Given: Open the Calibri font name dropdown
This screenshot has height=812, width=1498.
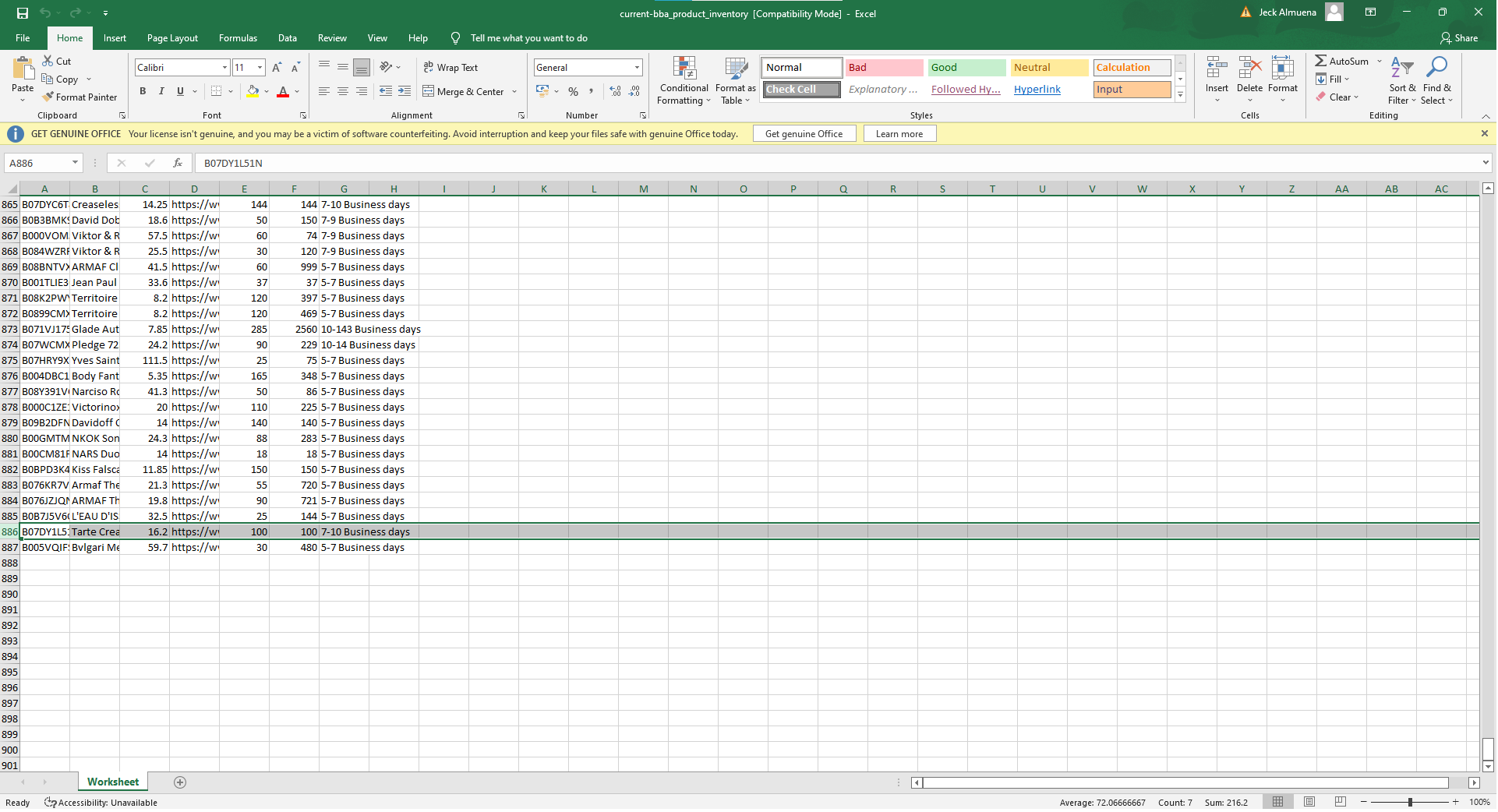Looking at the screenshot, I should point(224,68).
